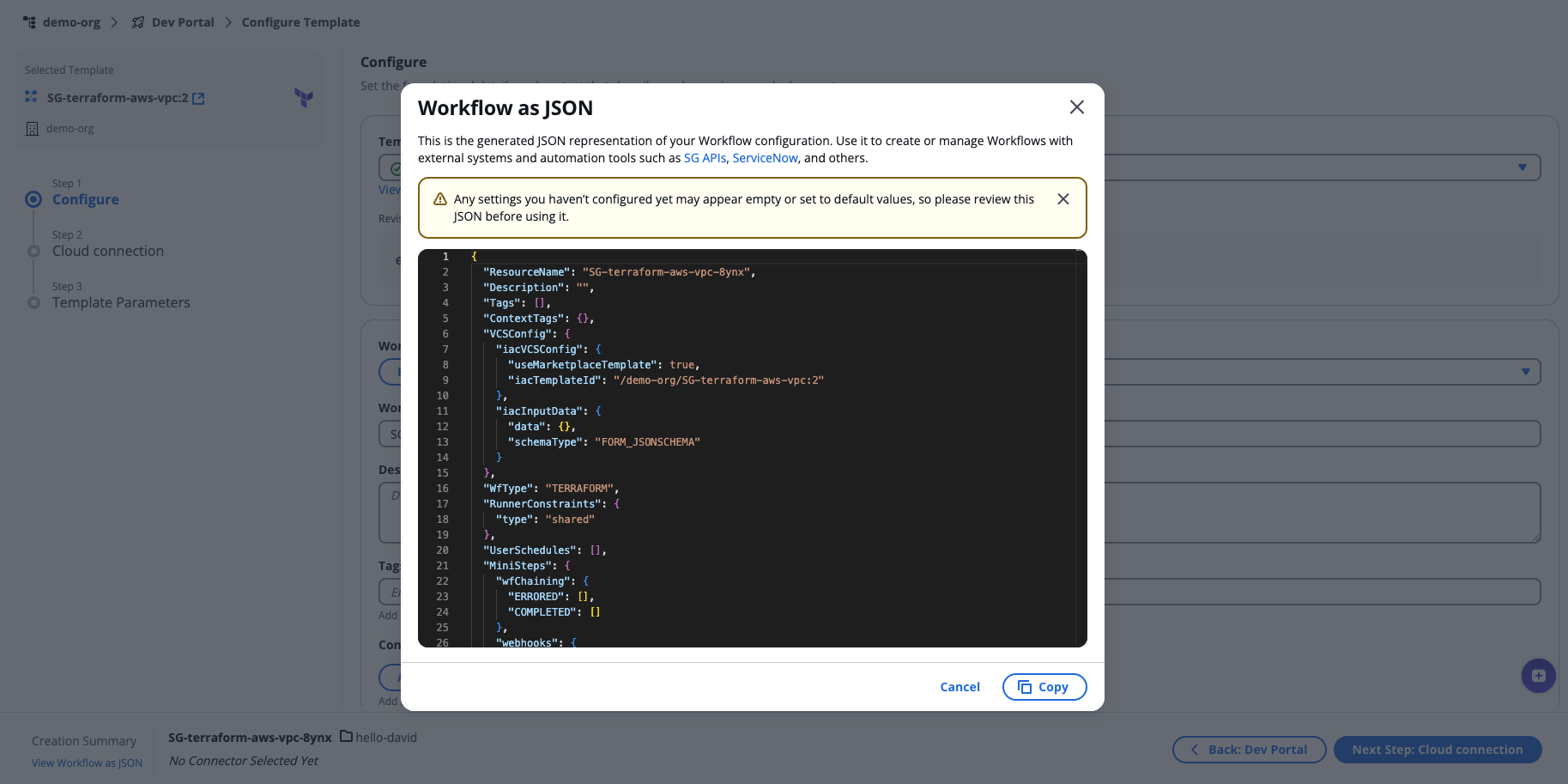Click Cancel in the JSON dialog
Viewport: 1568px width, 784px height.
960,686
